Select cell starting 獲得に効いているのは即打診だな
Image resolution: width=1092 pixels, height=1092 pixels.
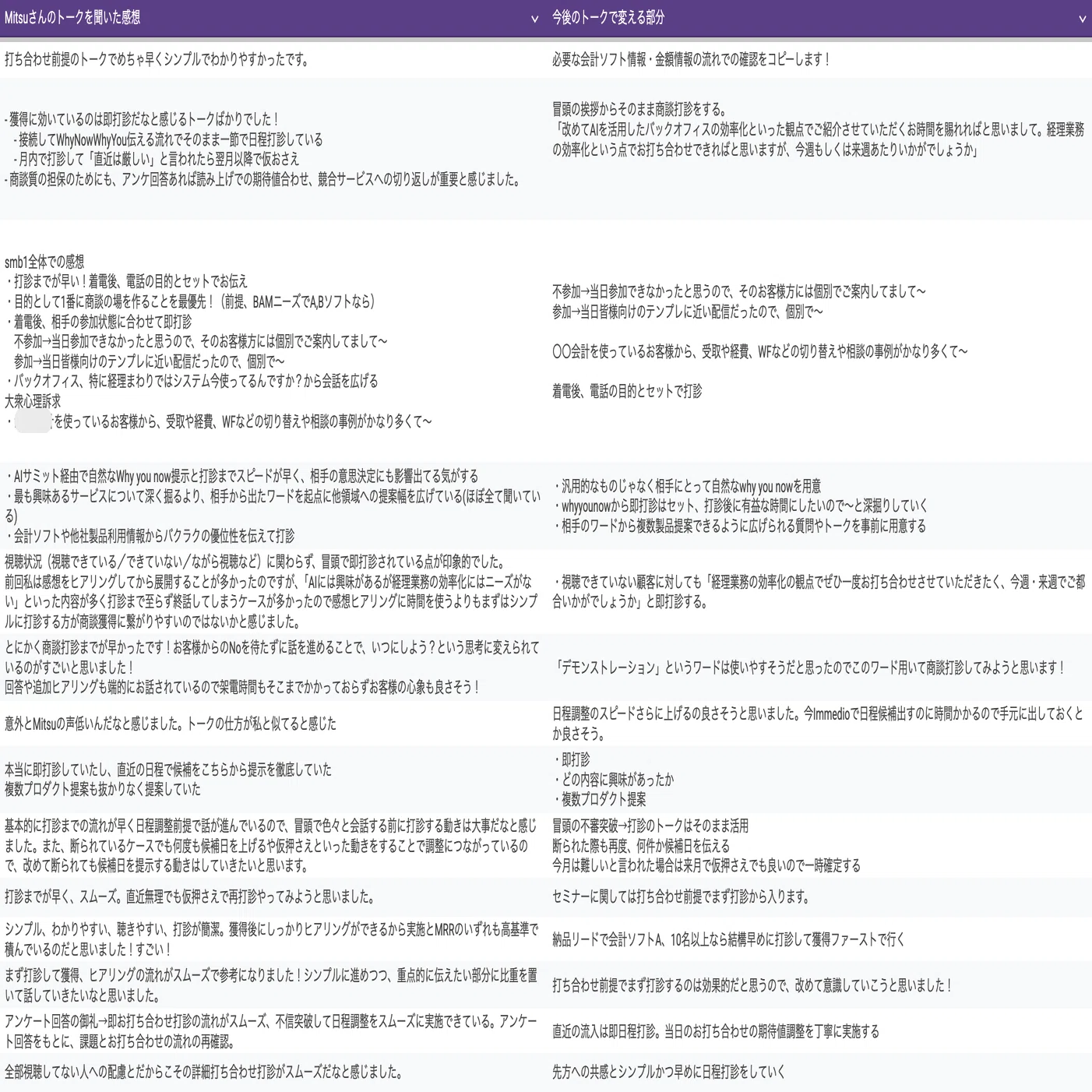[x=273, y=149]
